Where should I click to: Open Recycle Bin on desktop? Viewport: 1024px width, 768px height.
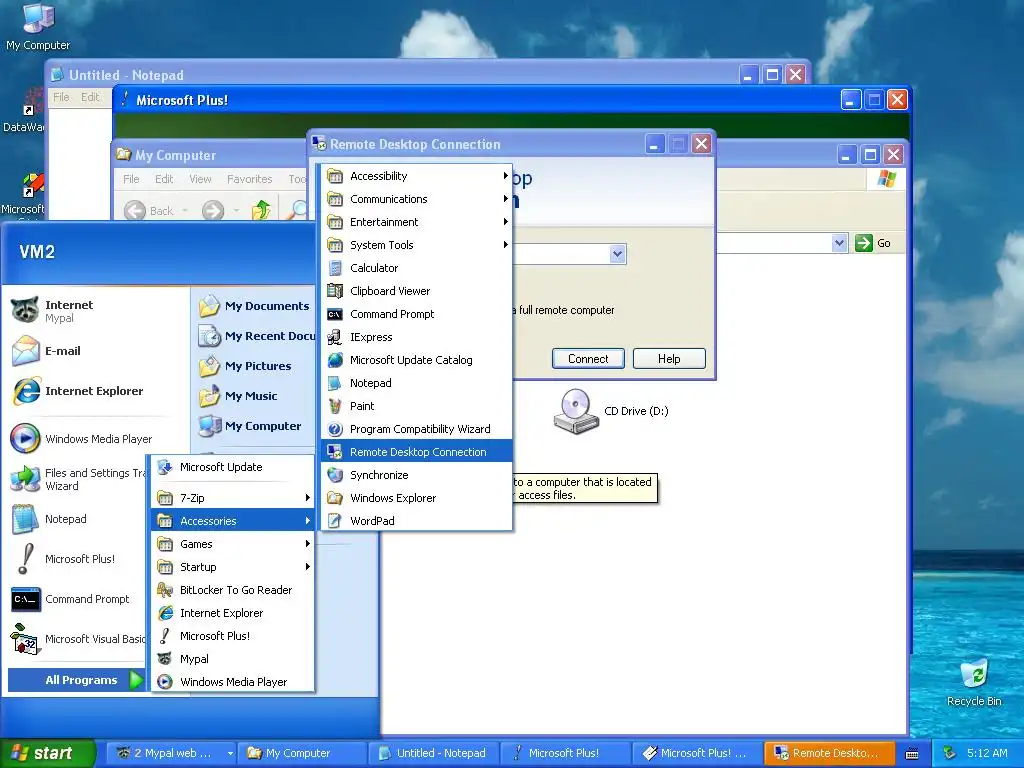(974, 682)
